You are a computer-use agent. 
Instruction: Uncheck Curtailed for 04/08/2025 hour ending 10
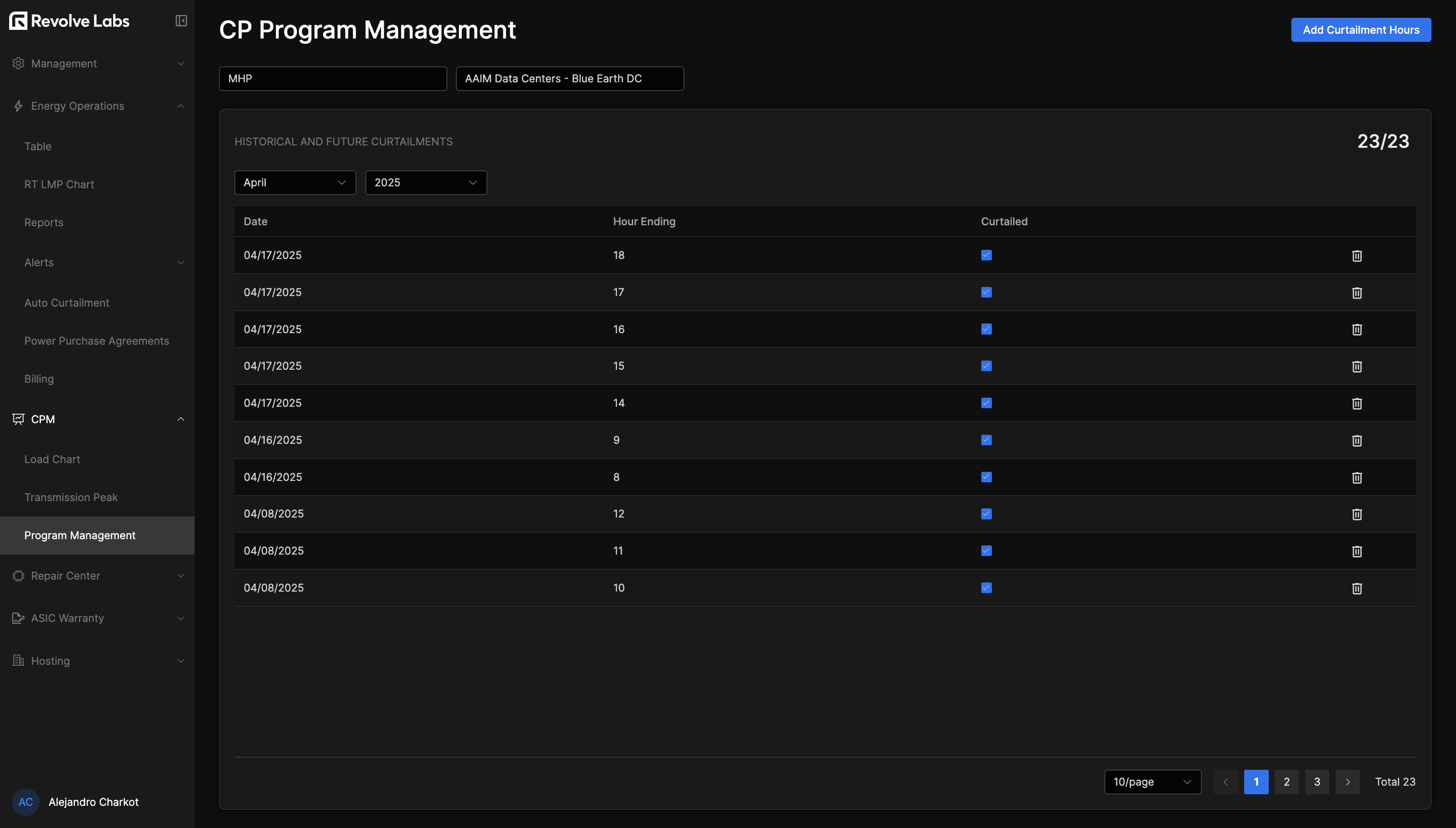(x=986, y=587)
